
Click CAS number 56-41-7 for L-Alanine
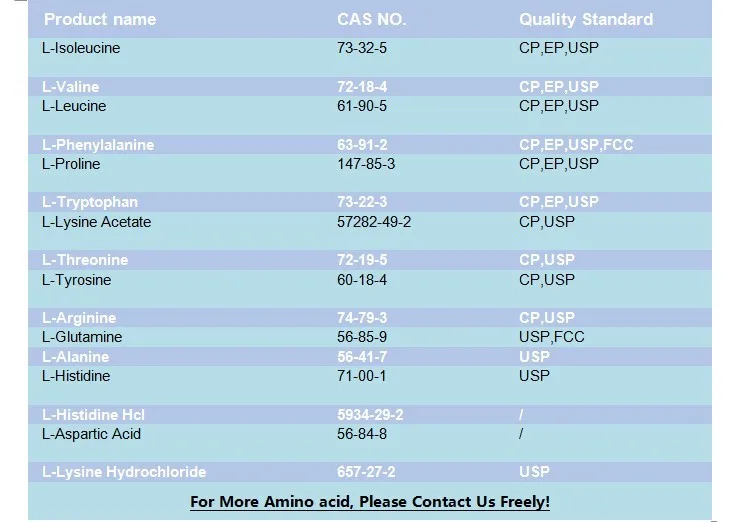click(362, 357)
